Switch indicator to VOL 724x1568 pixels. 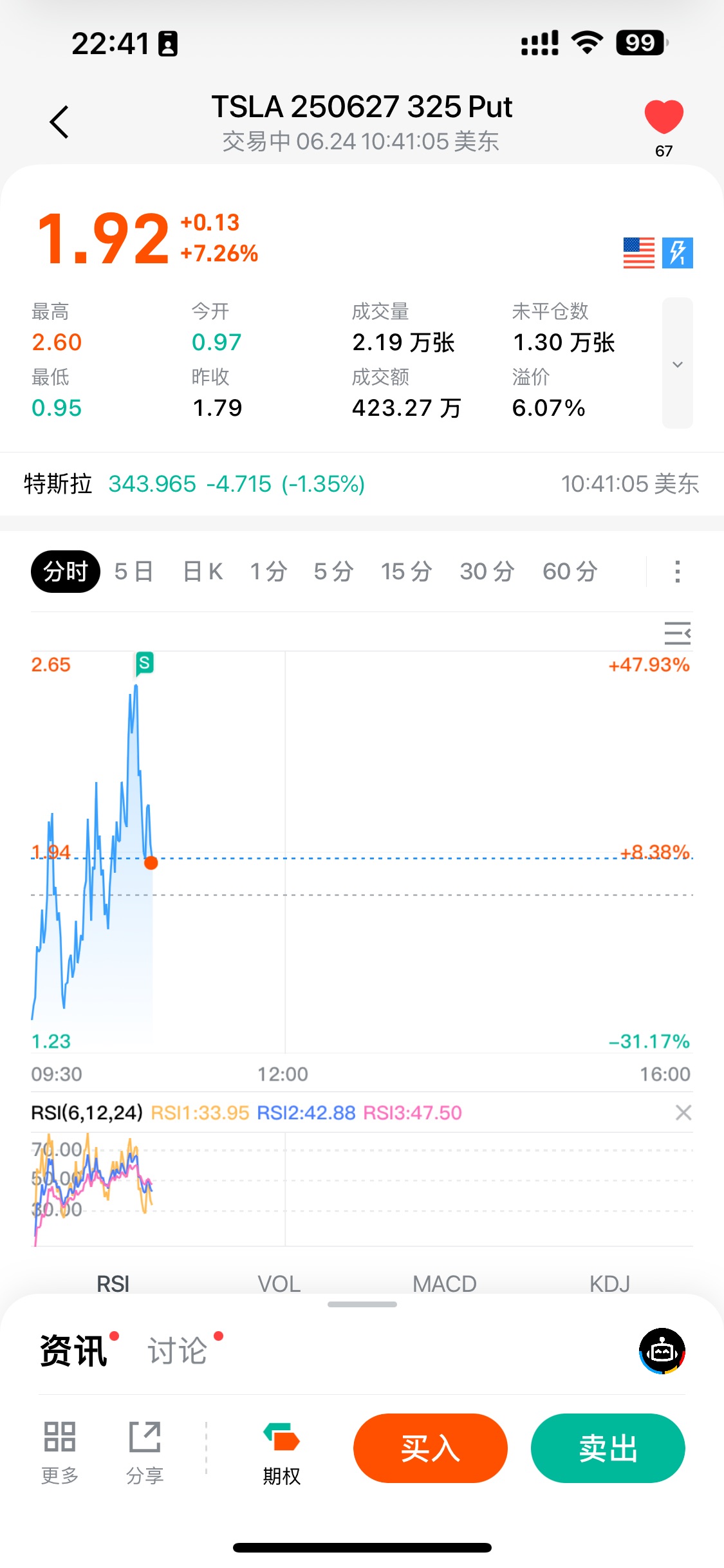point(279,1284)
